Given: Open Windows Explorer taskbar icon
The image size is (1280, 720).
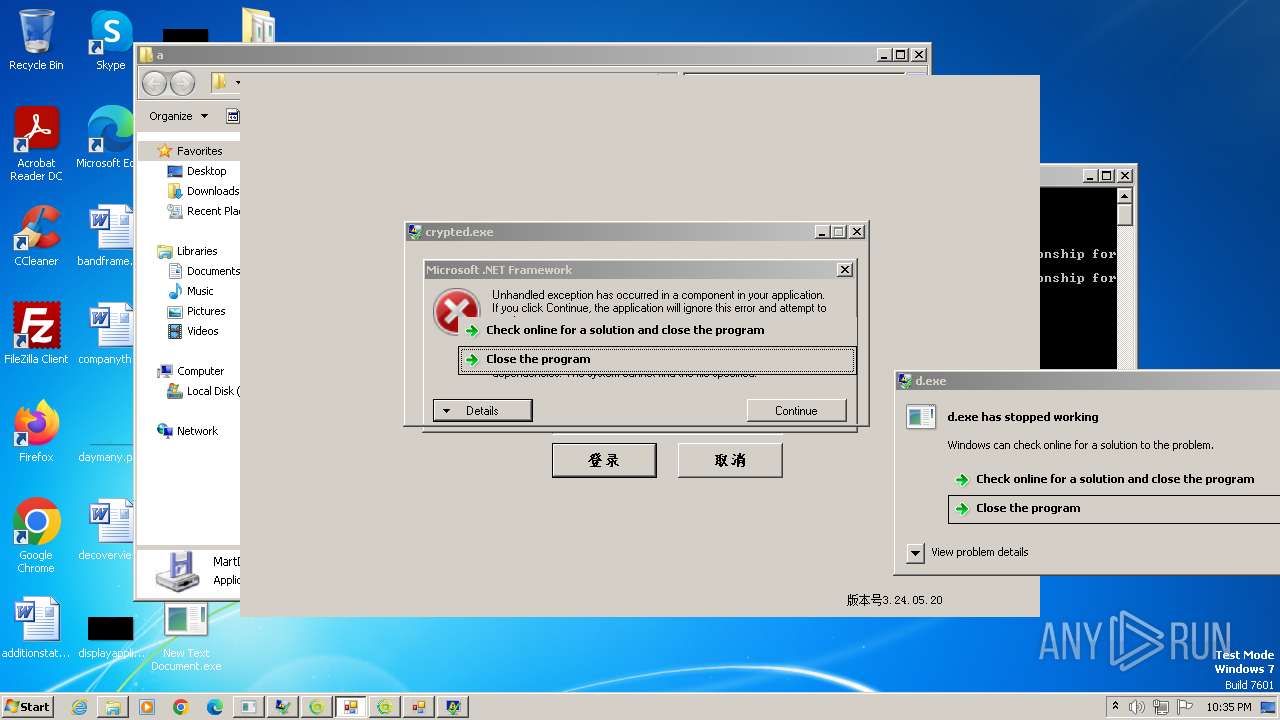Looking at the screenshot, I should pyautogui.click(x=113, y=707).
